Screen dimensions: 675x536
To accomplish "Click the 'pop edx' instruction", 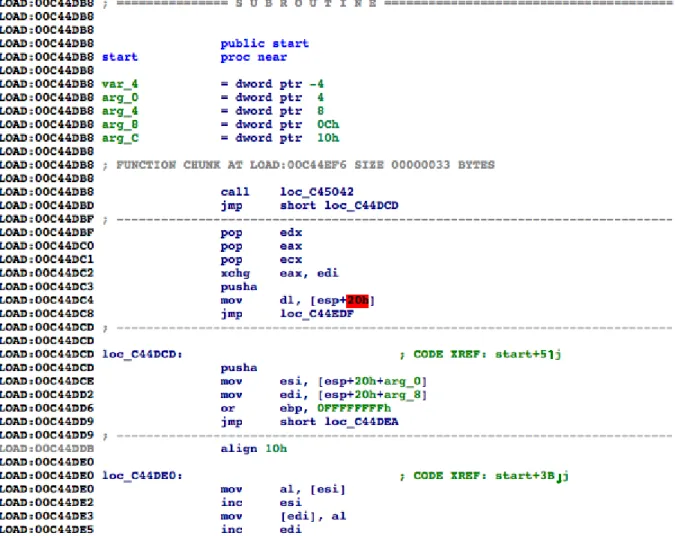I will click(x=261, y=232).
